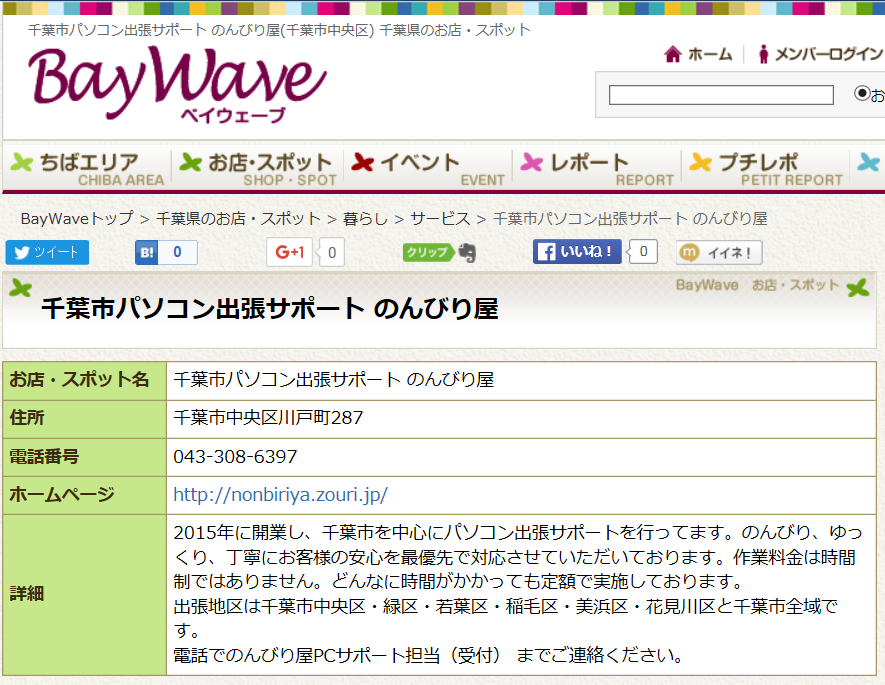Click the Twitter ツイート button

47,252
